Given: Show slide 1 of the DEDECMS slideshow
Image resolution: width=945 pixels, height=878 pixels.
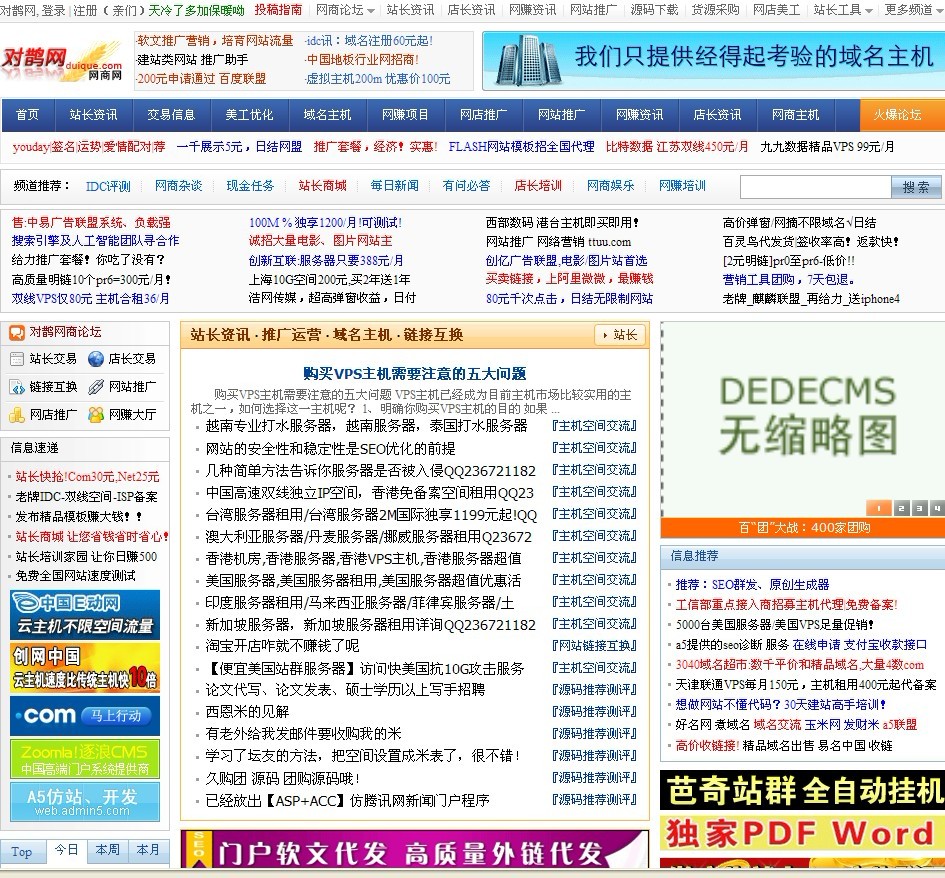Looking at the screenshot, I should click(878, 508).
